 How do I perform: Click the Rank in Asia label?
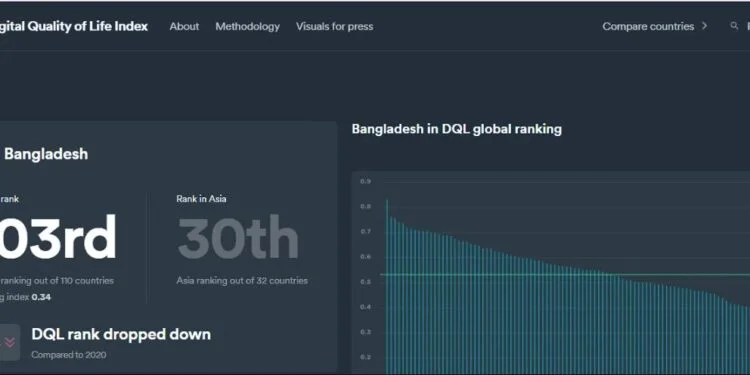(201, 199)
